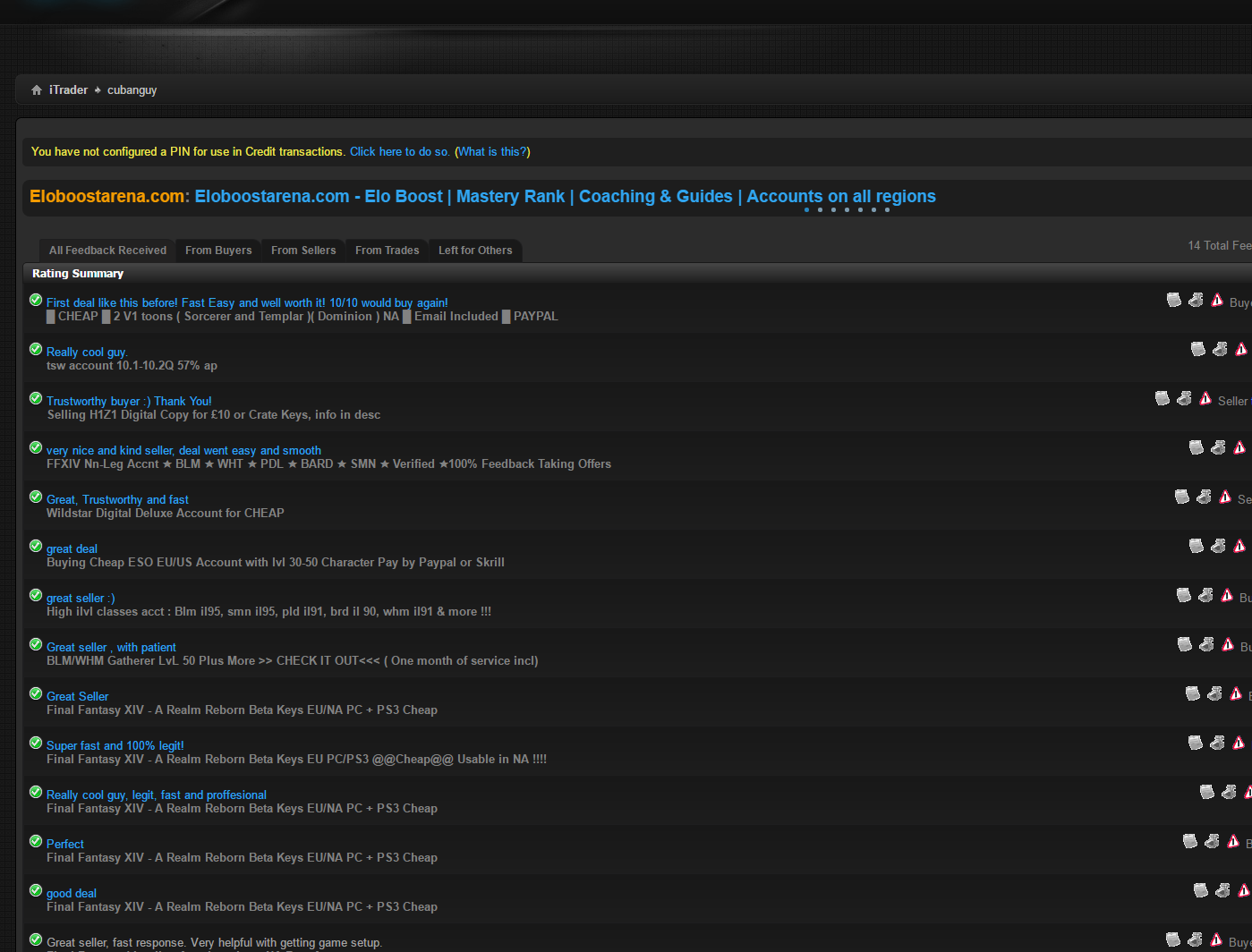
Task: Select the Left for Others tab
Action: click(475, 251)
